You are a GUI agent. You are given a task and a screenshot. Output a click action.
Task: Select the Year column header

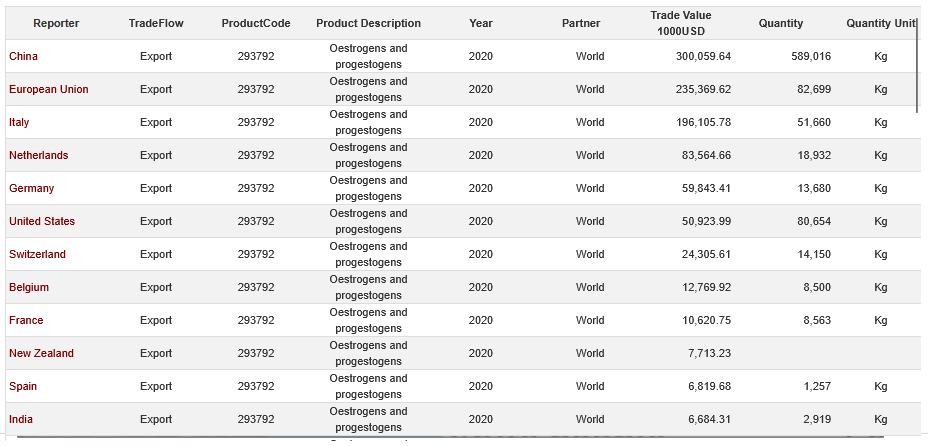(481, 23)
